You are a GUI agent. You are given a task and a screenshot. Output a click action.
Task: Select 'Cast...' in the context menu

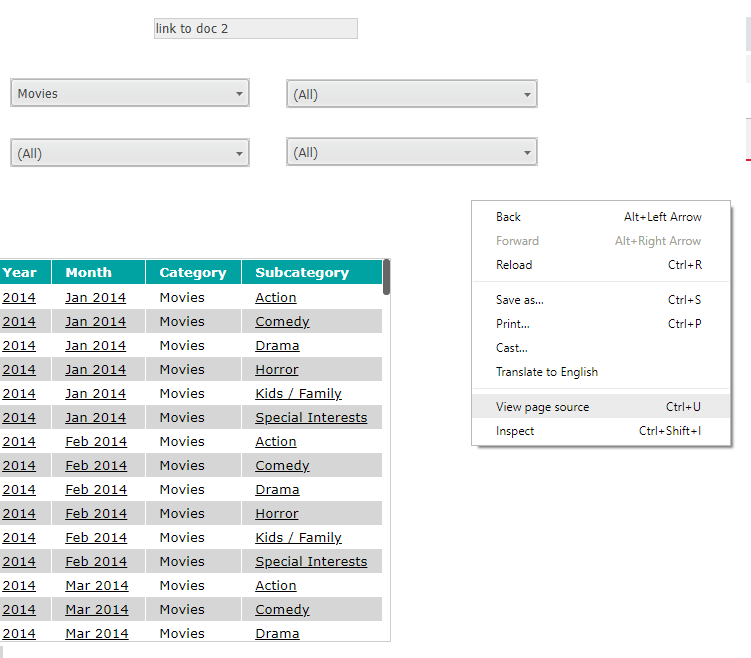pos(512,348)
